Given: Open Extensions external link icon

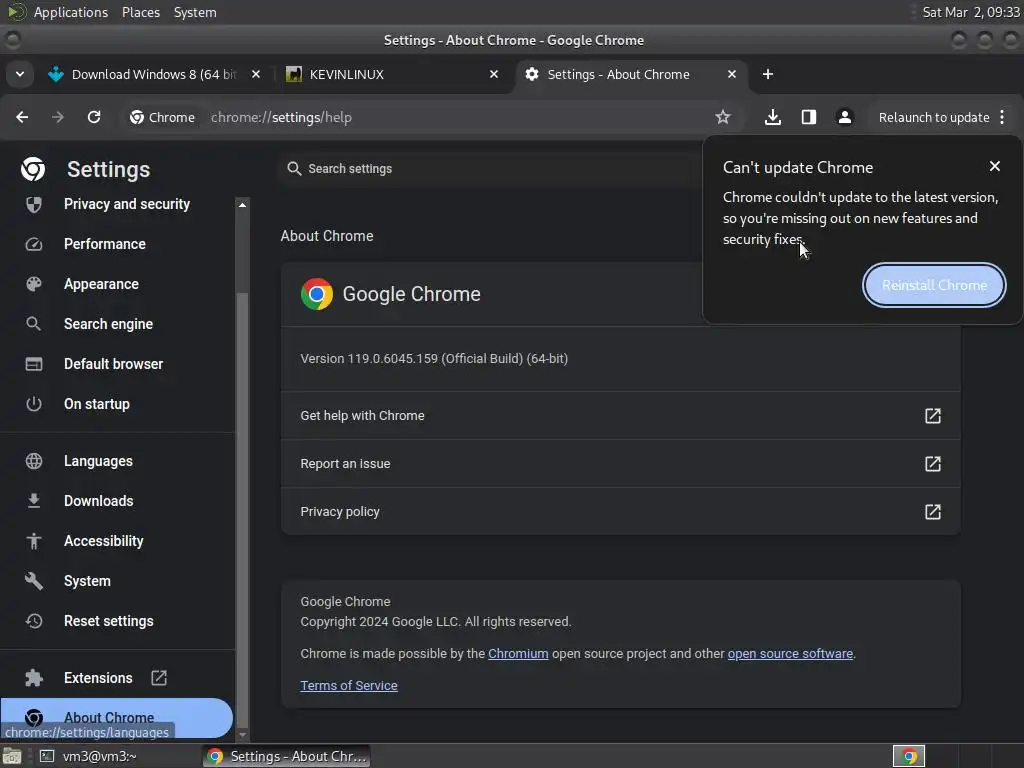Looking at the screenshot, I should [159, 678].
